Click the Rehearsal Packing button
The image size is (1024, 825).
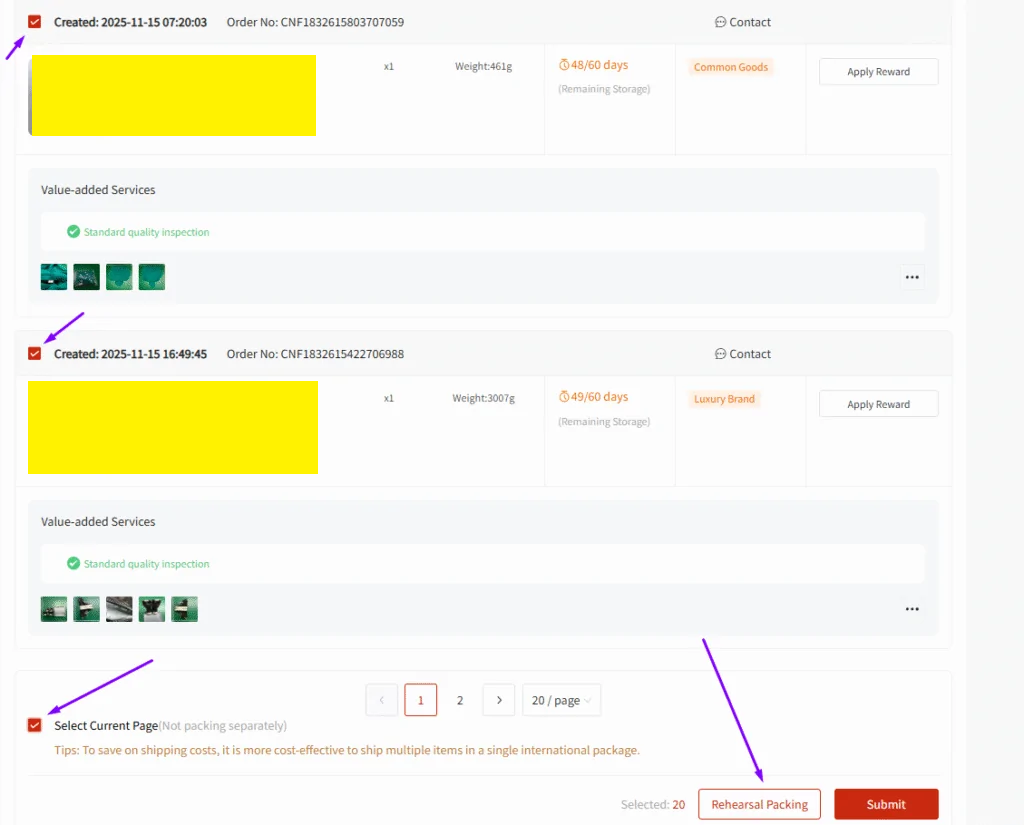(759, 803)
